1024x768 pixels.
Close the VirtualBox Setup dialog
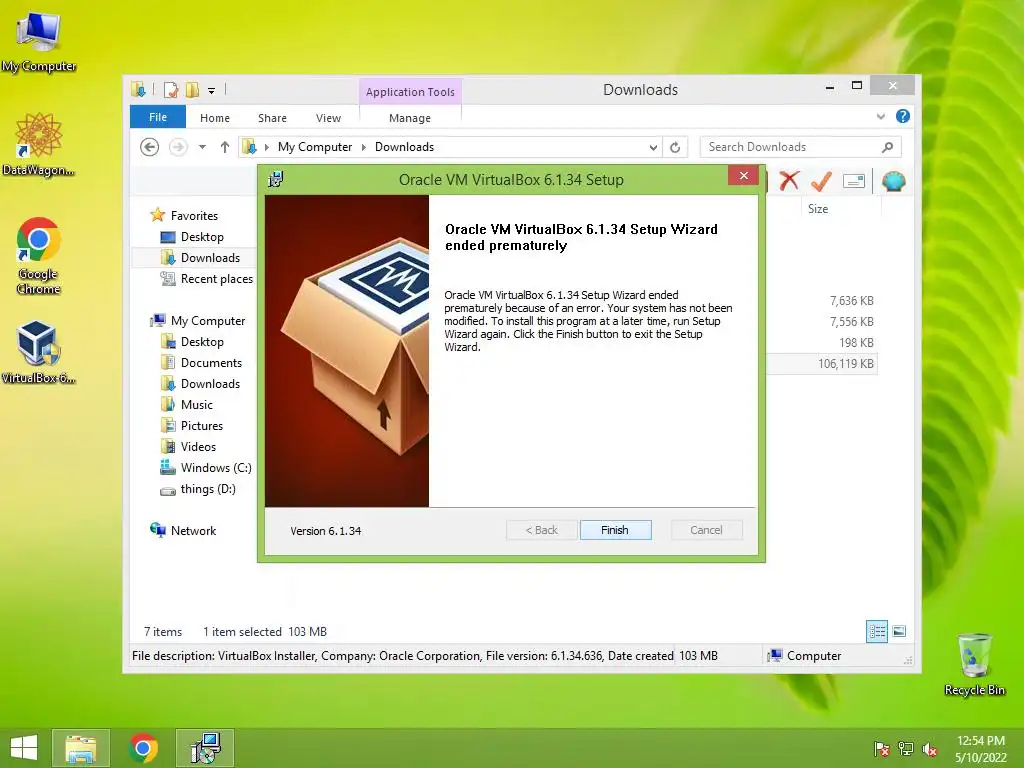click(743, 176)
